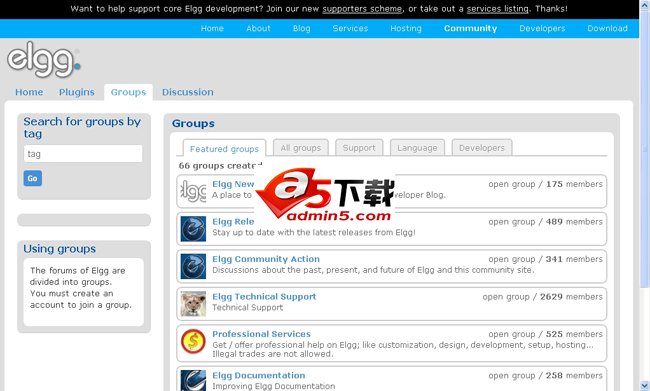Click the Go search button

point(33,178)
